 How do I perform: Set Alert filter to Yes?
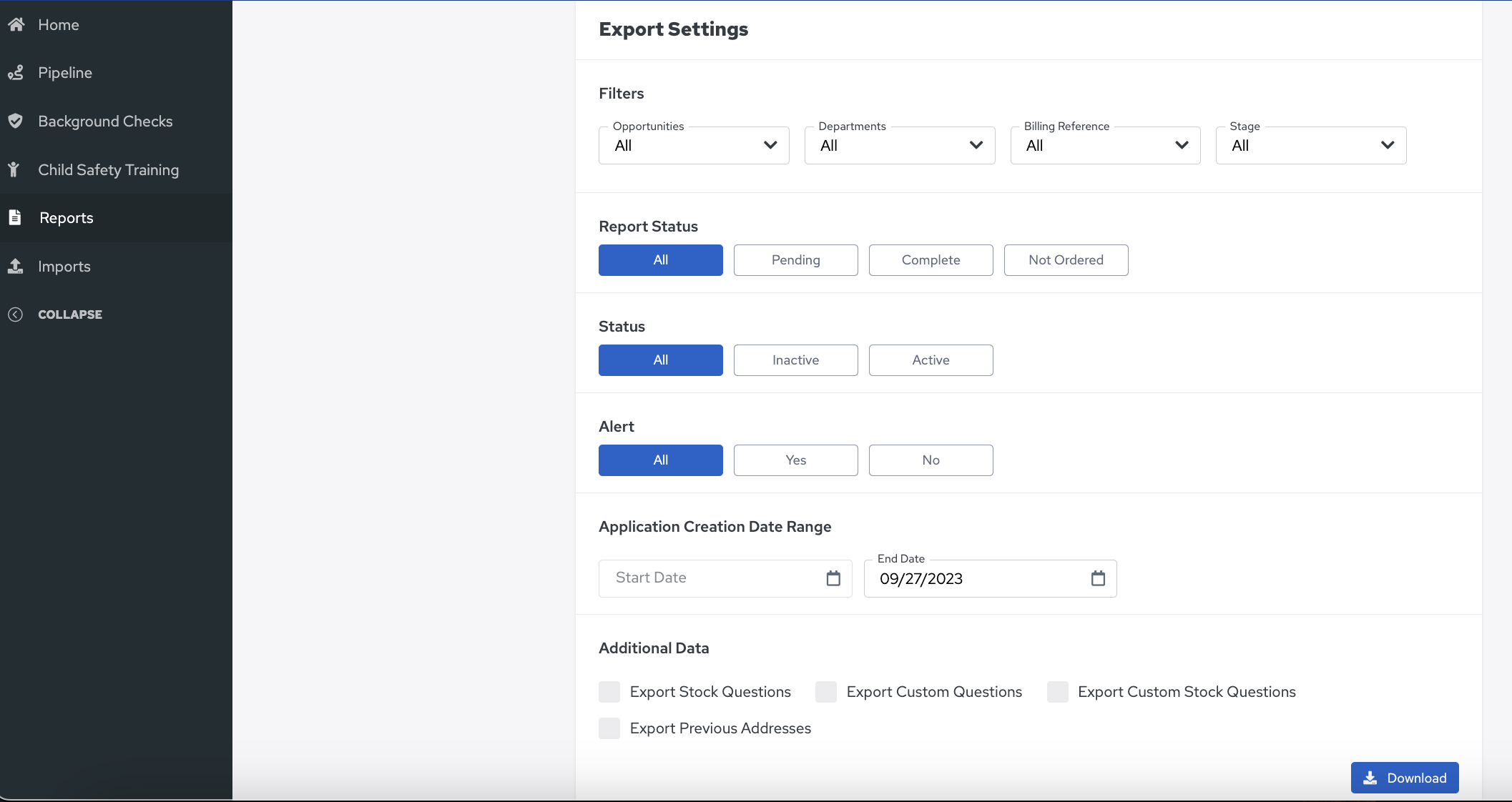[796, 460]
